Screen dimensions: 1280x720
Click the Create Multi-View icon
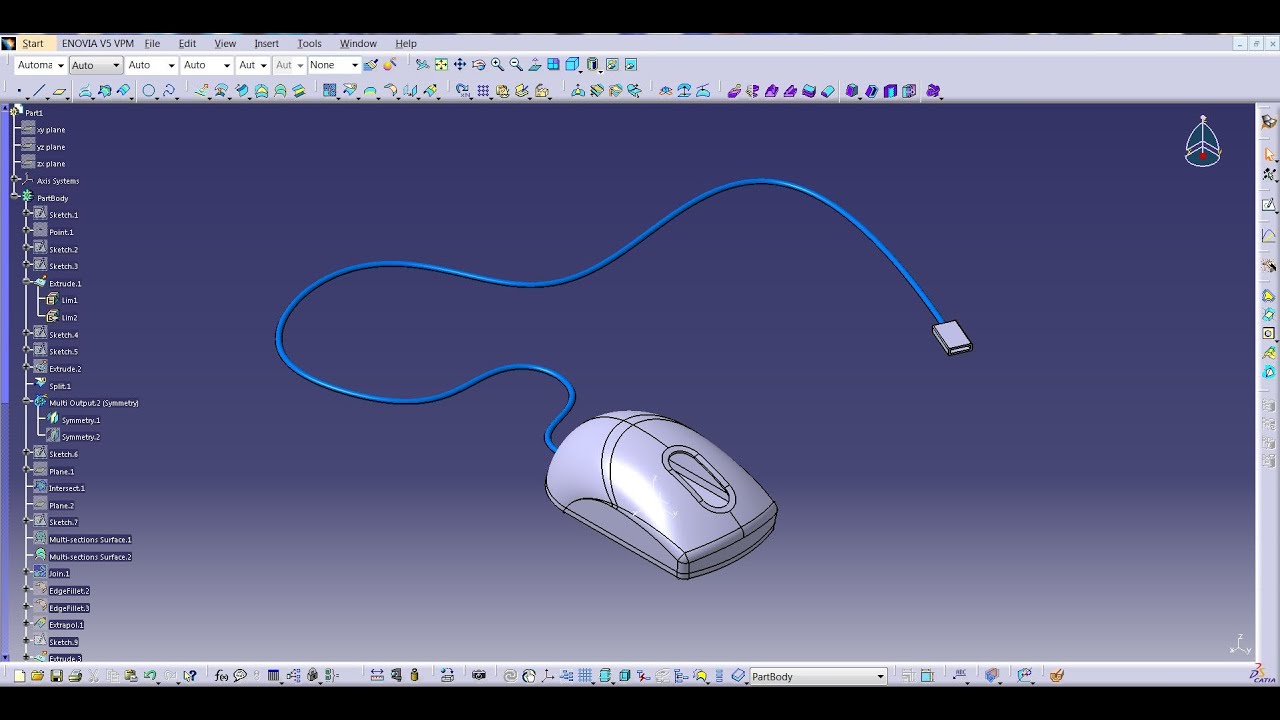tap(553, 64)
